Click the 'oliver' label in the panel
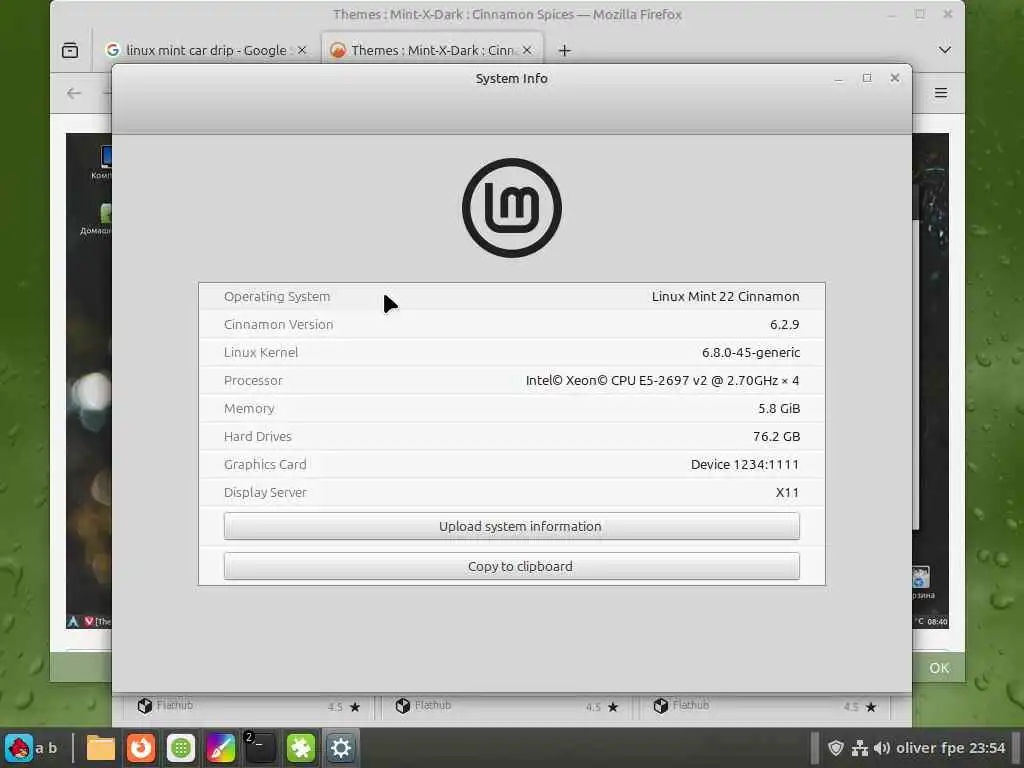1024x768 pixels. pos(916,748)
